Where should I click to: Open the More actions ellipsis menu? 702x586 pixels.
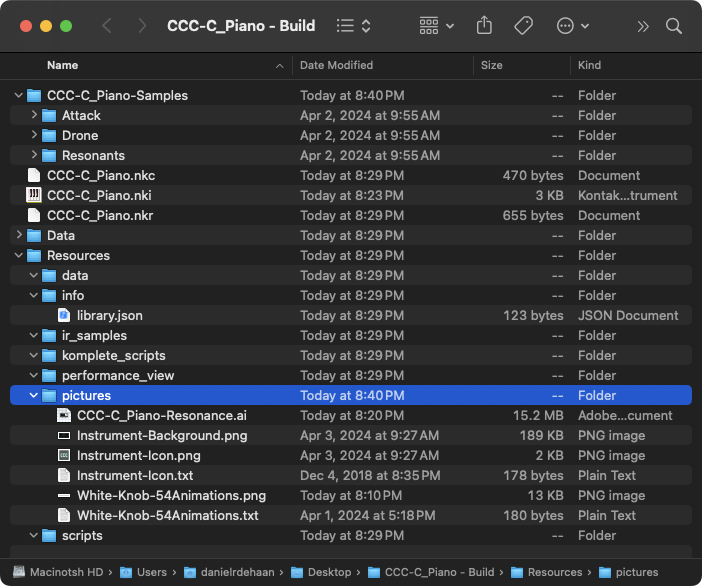point(571,26)
